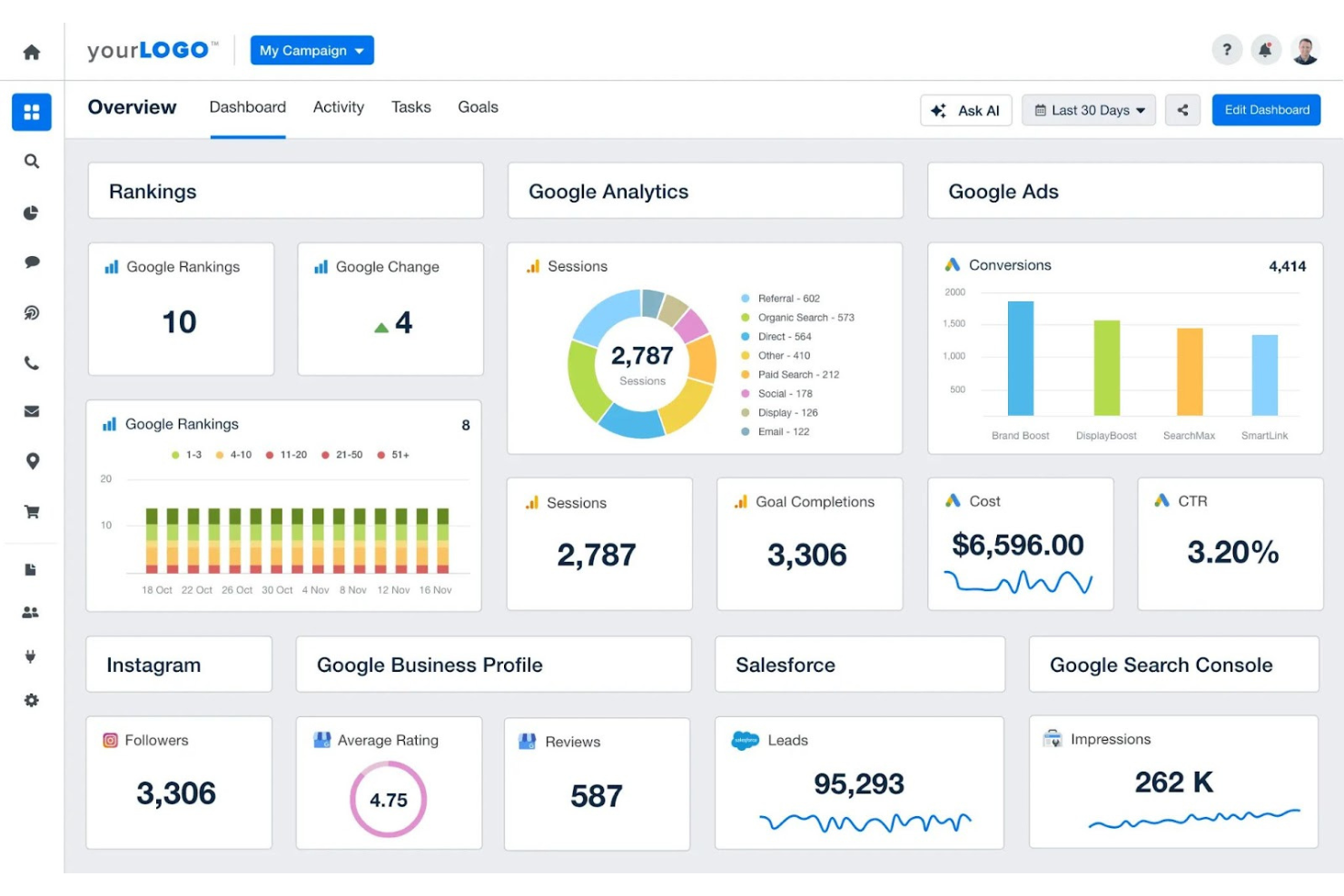Click the 4.75 average rating ring
The image size is (1344, 896).
[x=389, y=800]
